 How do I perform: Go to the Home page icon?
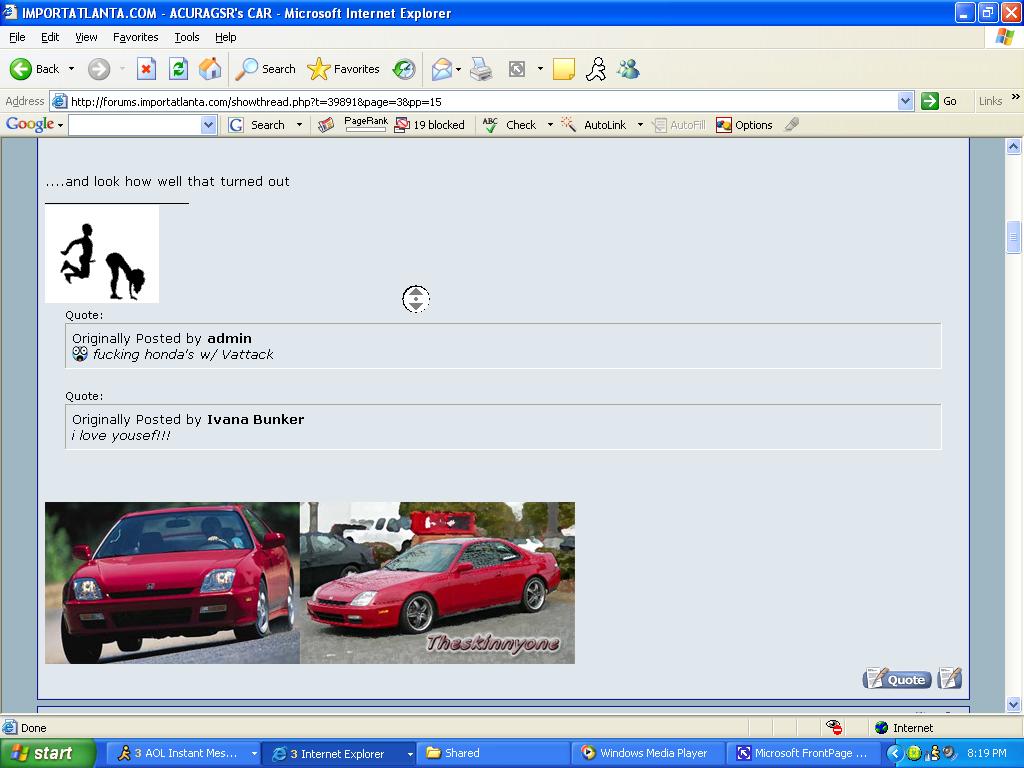210,69
